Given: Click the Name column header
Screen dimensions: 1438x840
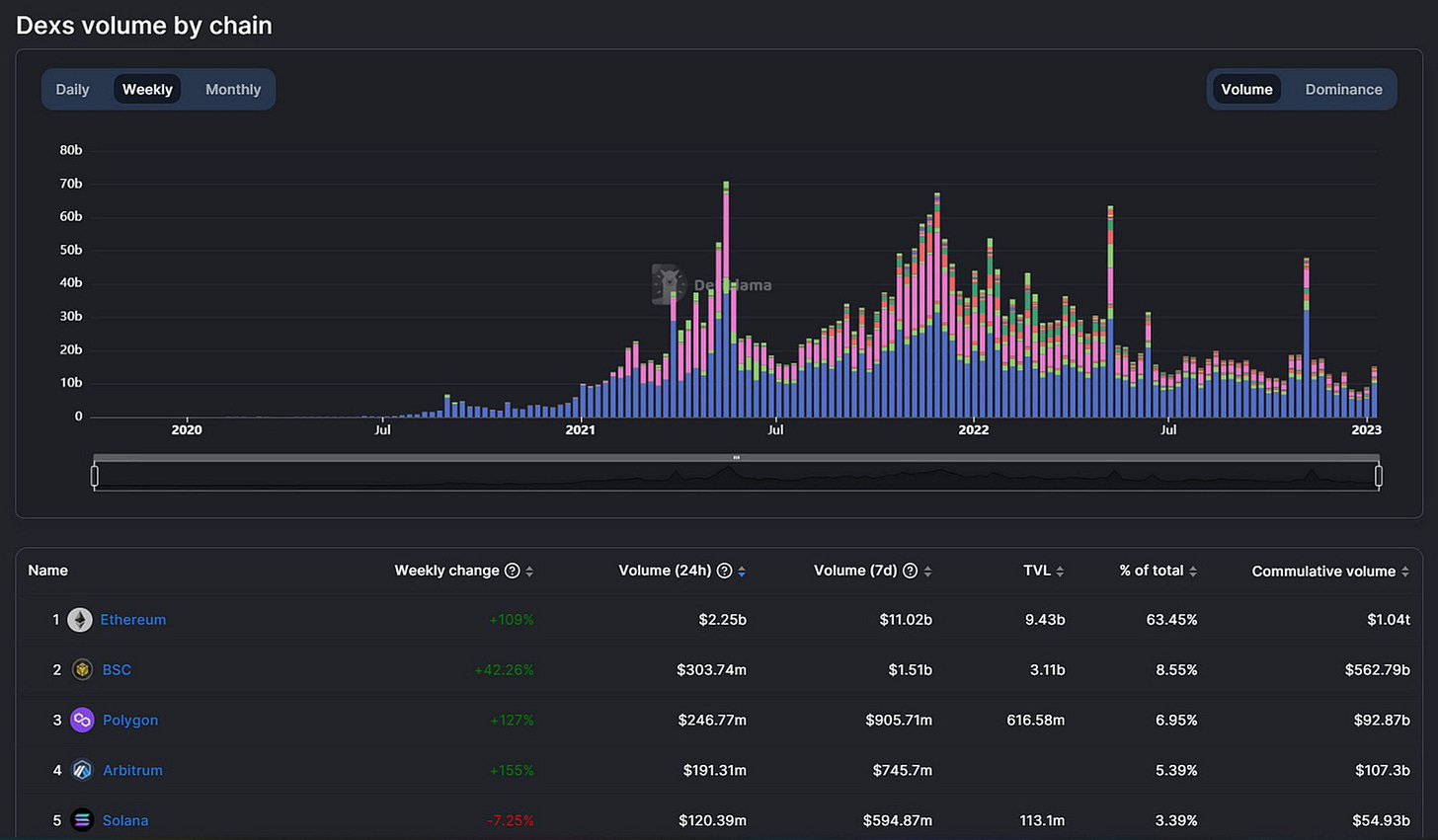Looking at the screenshot, I should click(48, 571).
